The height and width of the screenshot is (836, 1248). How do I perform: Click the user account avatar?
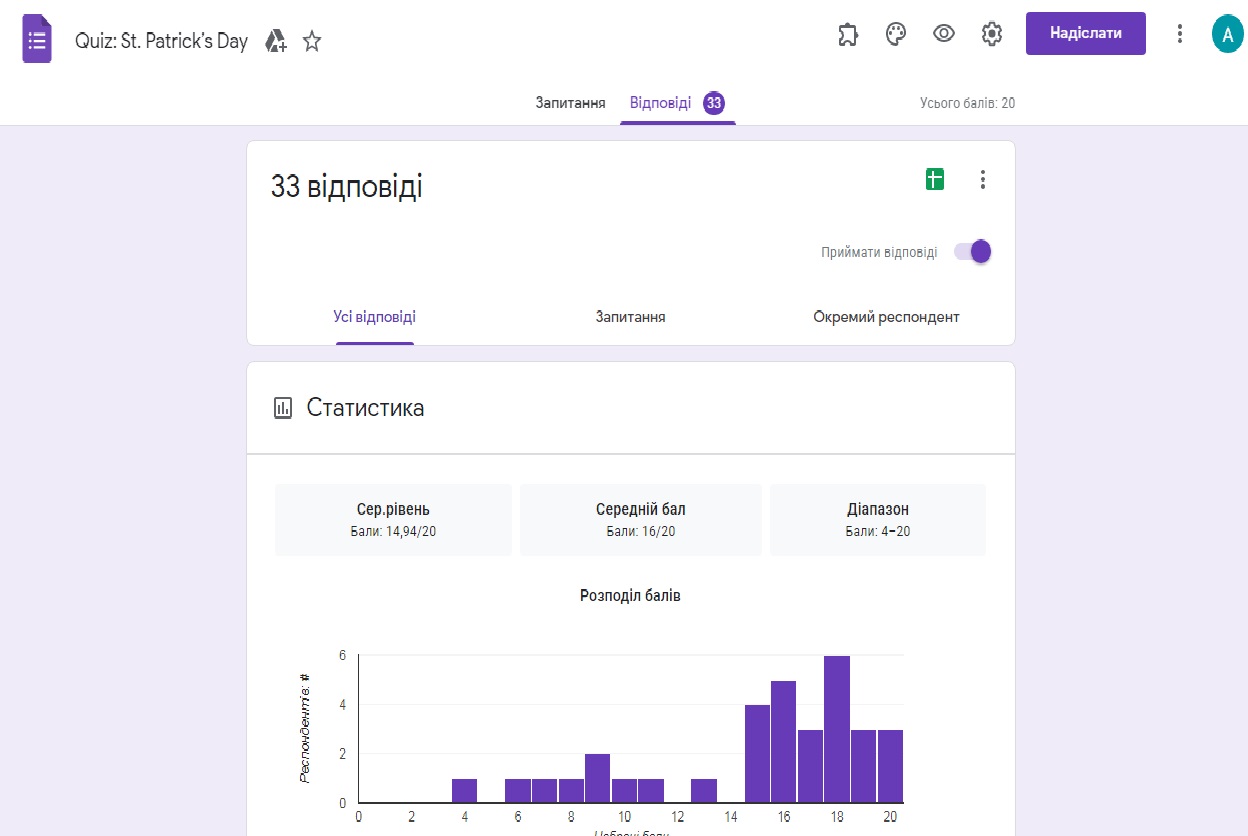tap(1226, 34)
